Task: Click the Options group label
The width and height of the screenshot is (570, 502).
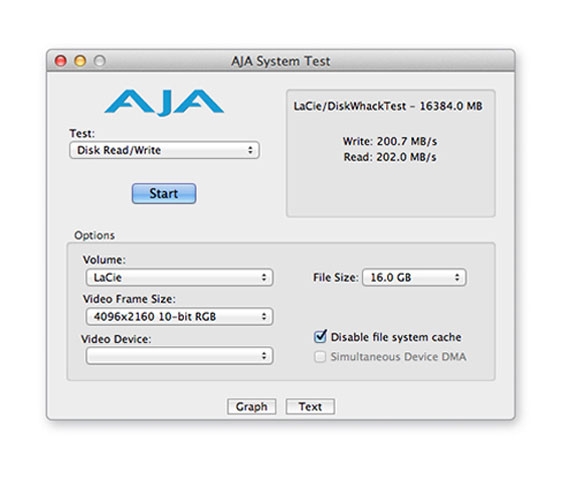Action: [95, 236]
